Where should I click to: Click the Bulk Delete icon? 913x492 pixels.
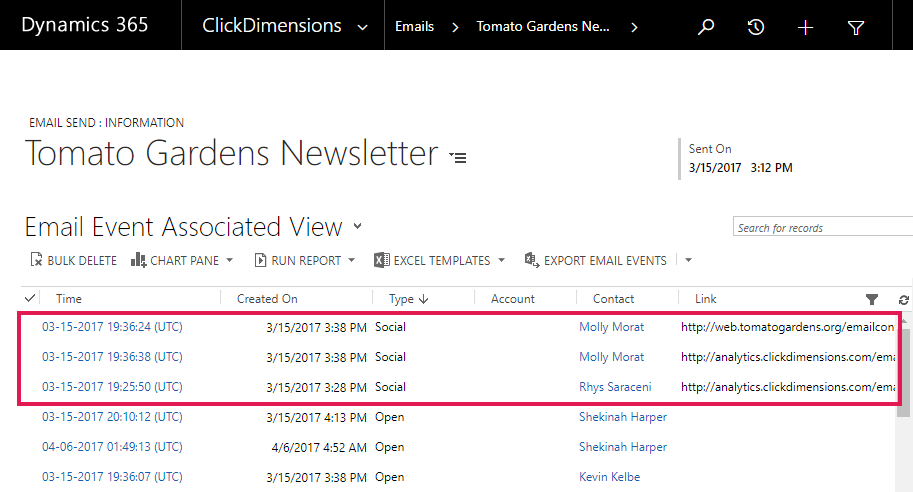(36, 260)
